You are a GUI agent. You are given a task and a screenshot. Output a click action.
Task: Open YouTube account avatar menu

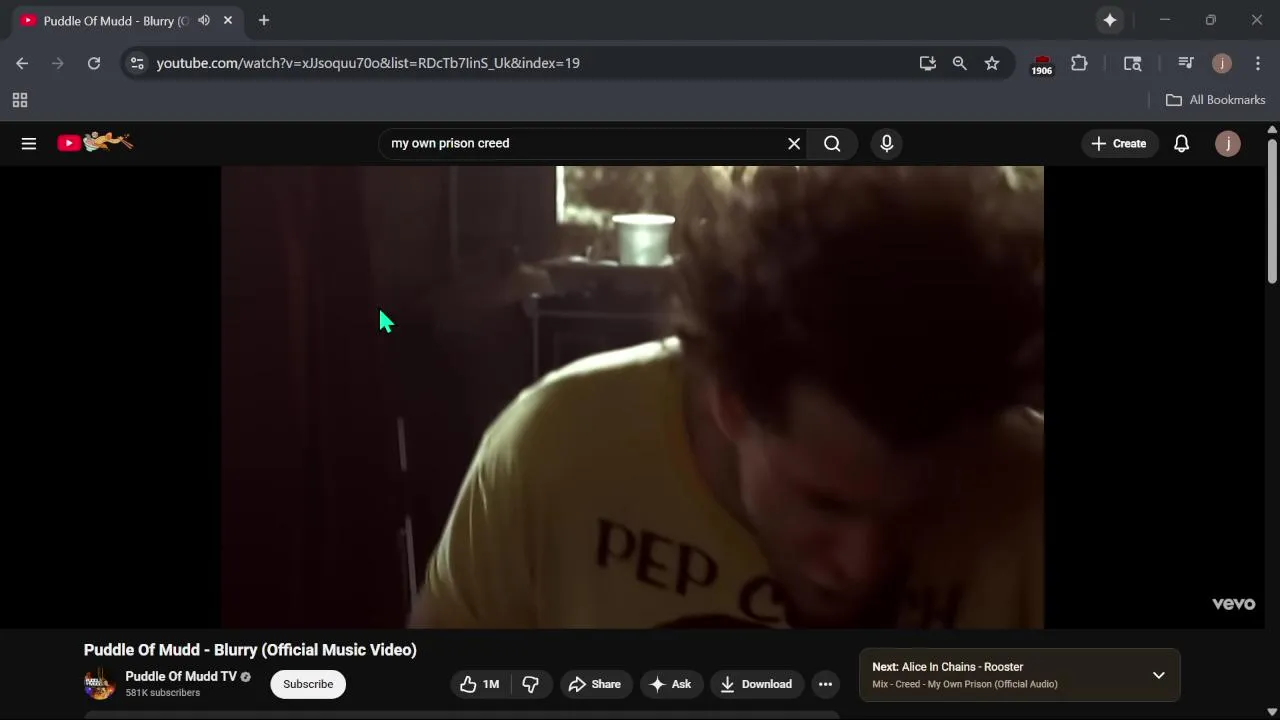point(1227,143)
